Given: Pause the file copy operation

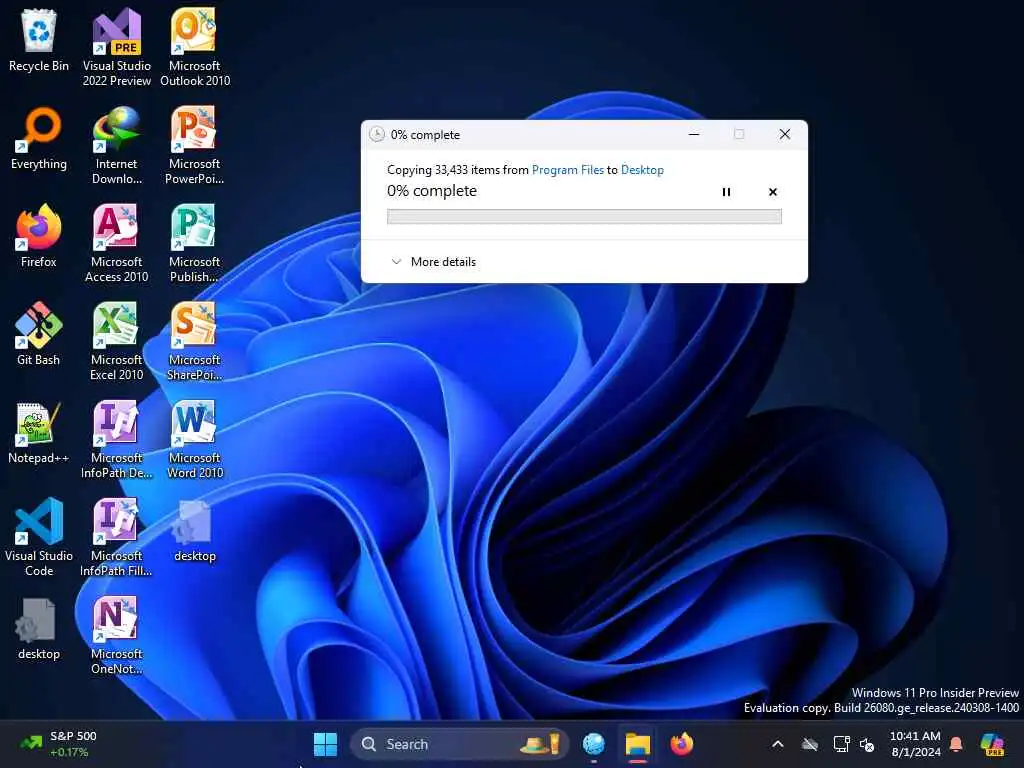Looking at the screenshot, I should [726, 192].
